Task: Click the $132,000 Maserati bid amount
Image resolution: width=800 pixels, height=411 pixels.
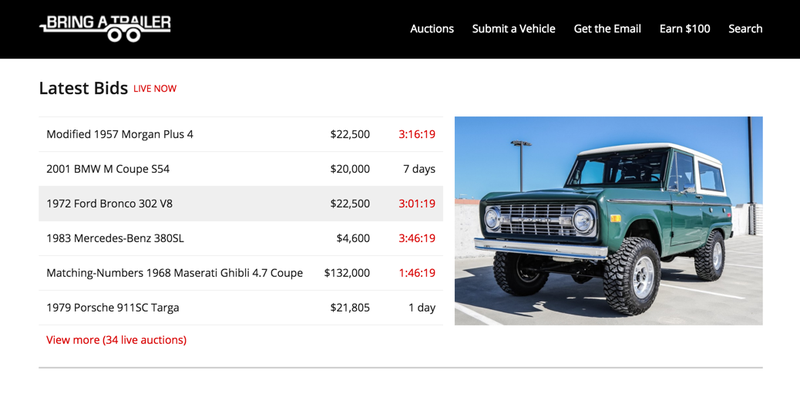Action: pyautogui.click(x=347, y=273)
